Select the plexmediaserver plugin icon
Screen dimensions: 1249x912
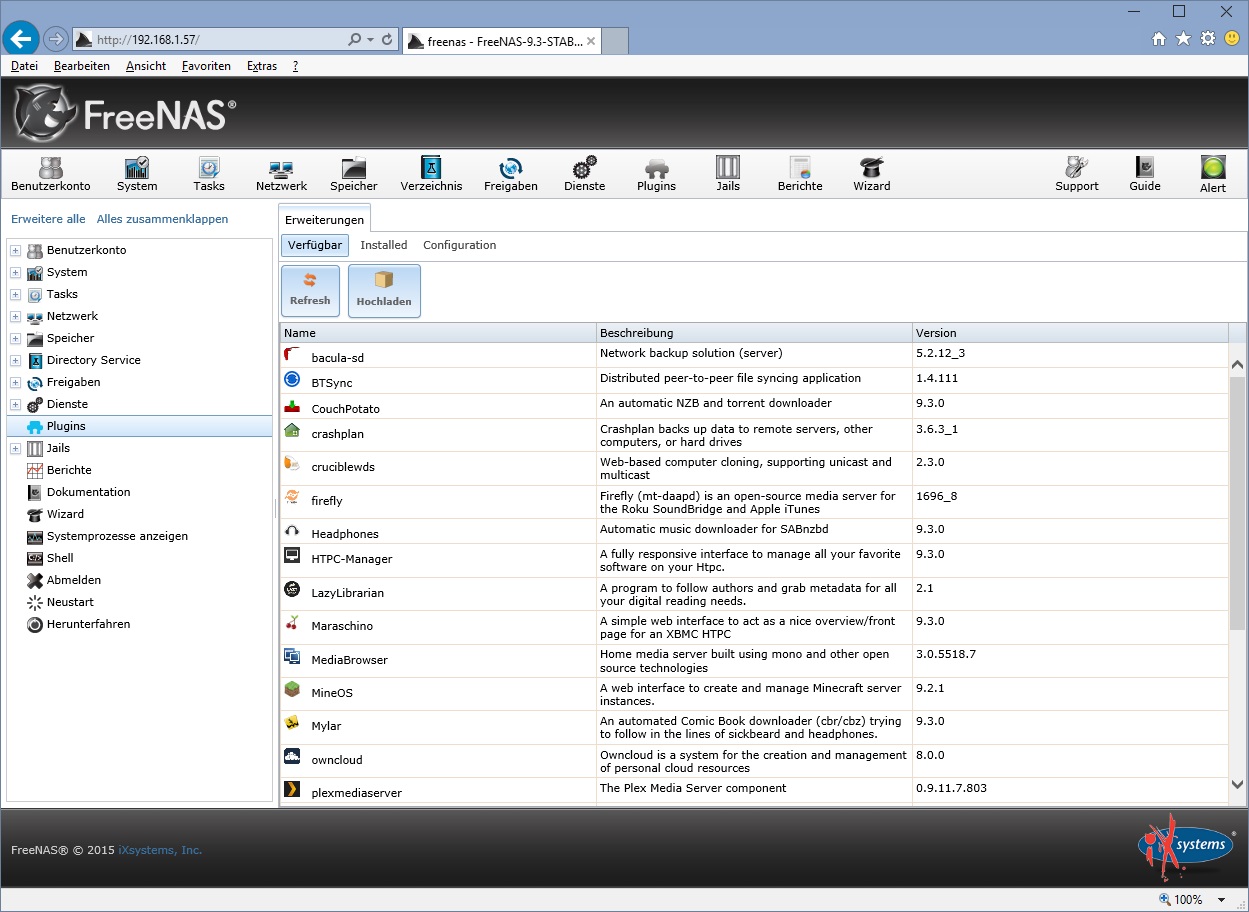292,789
